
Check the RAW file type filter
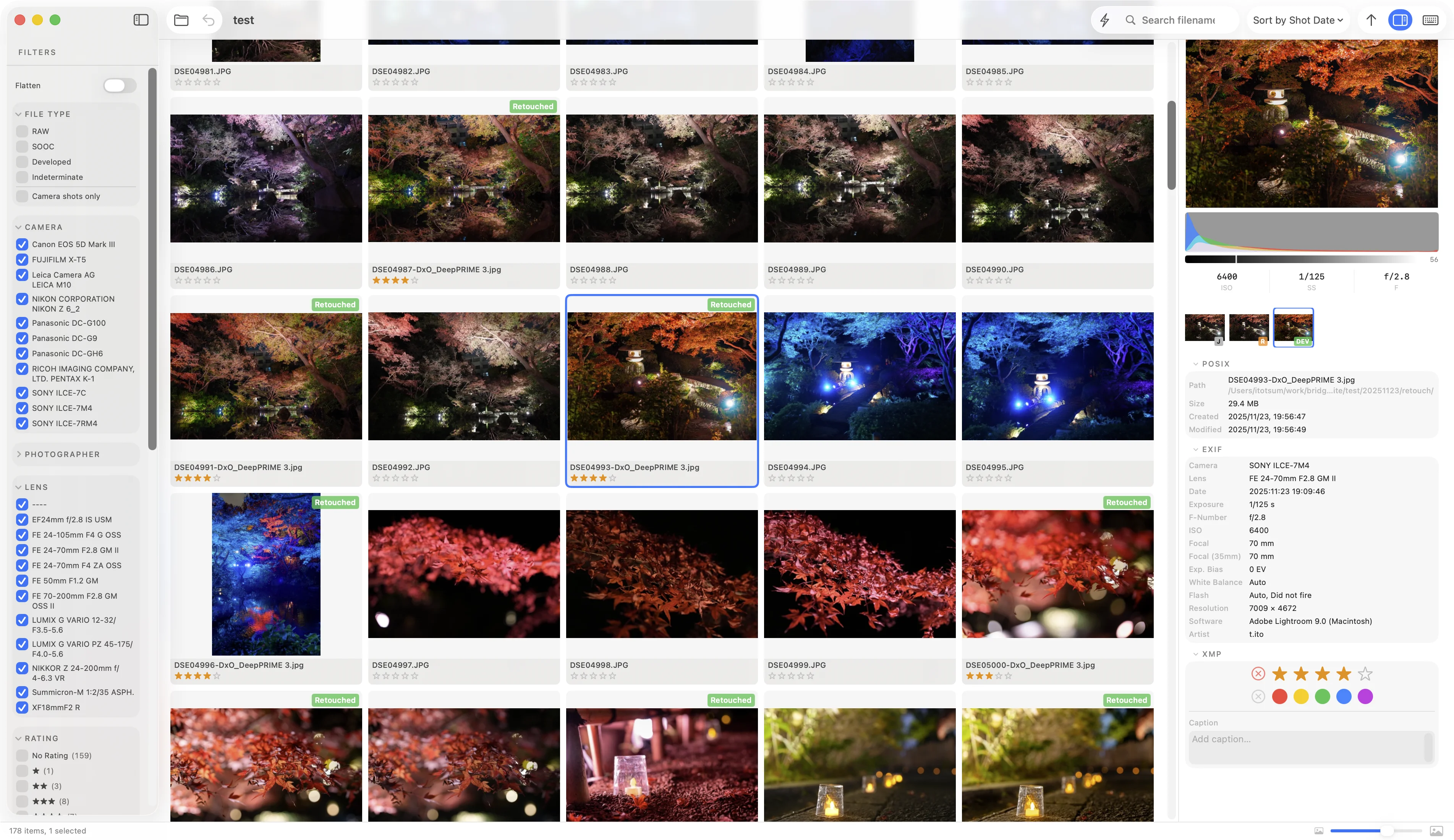[x=22, y=131]
